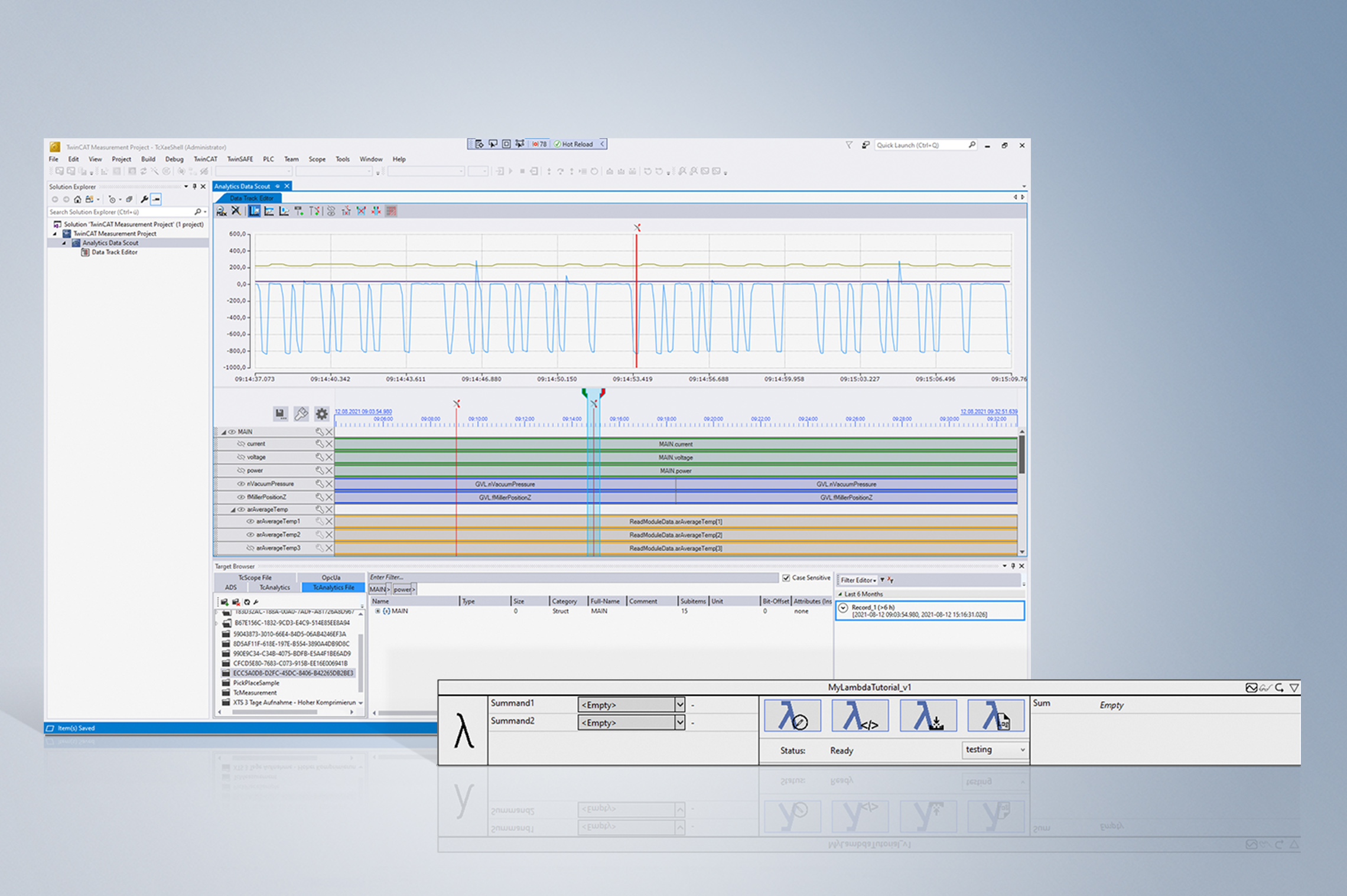Click the Max zoom toolbar icon

(x=221, y=211)
